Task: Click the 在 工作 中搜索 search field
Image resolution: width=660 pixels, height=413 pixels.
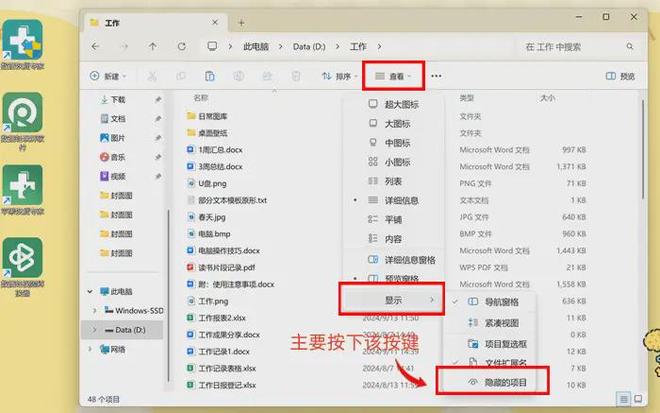Action: [x=578, y=46]
